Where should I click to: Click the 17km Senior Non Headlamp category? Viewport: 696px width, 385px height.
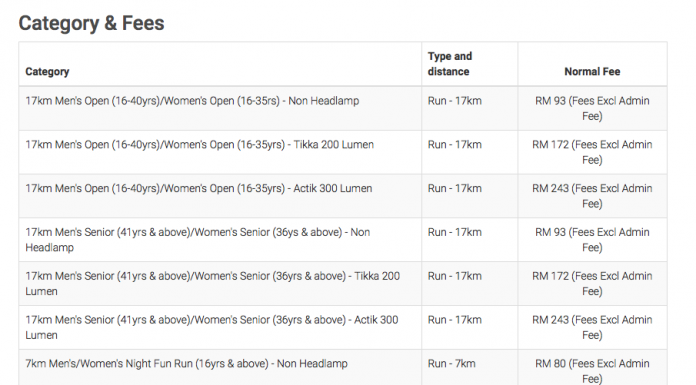(198, 240)
